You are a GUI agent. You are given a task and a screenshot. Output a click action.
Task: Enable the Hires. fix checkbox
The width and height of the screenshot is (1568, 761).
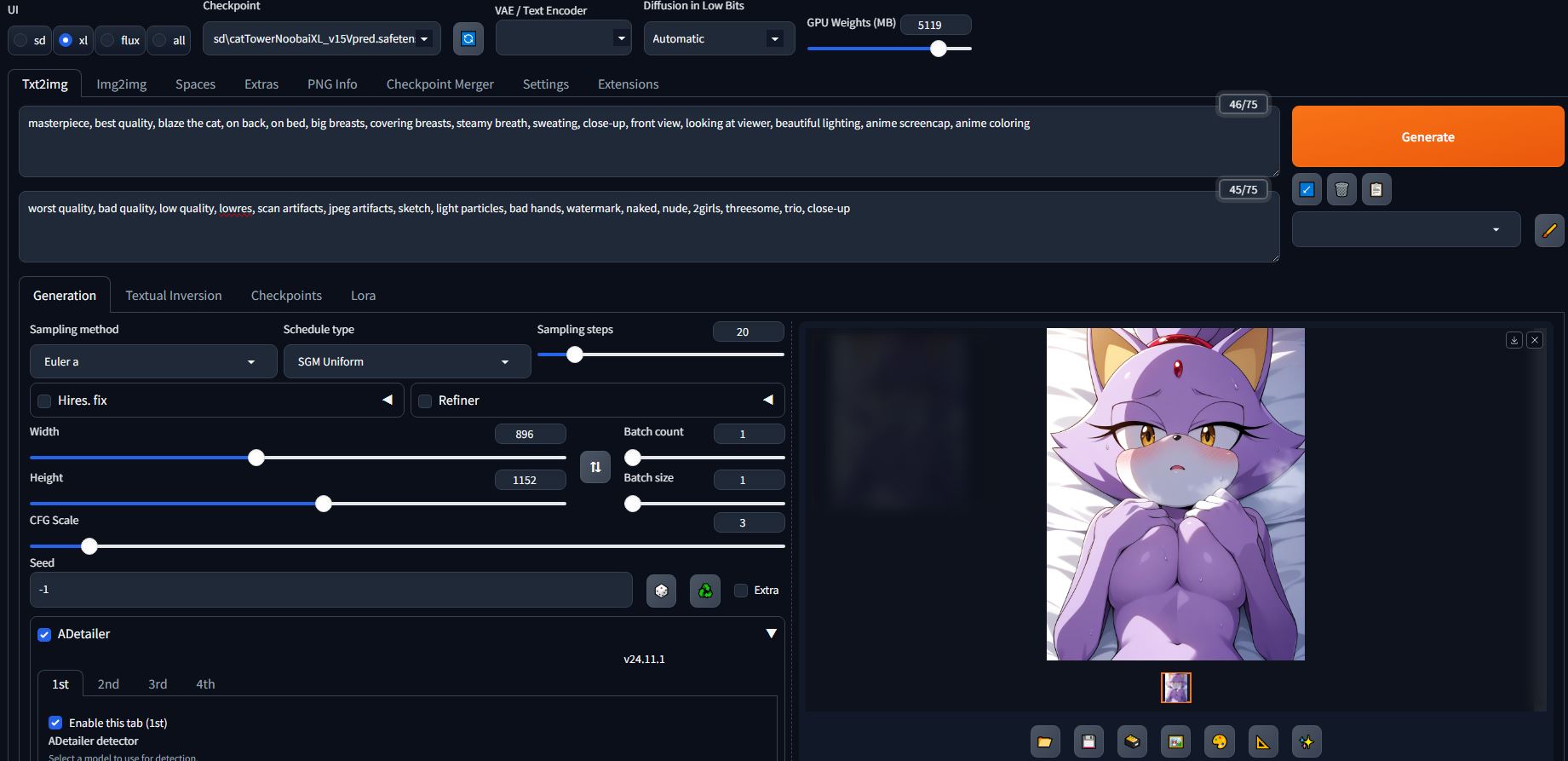[x=44, y=401]
